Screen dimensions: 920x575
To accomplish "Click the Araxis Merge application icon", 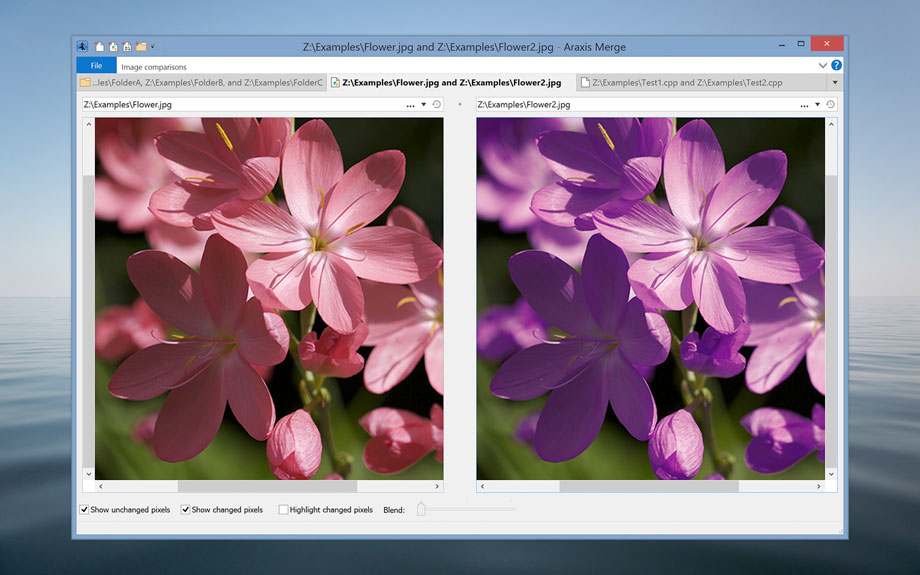I will pyautogui.click(x=83, y=46).
